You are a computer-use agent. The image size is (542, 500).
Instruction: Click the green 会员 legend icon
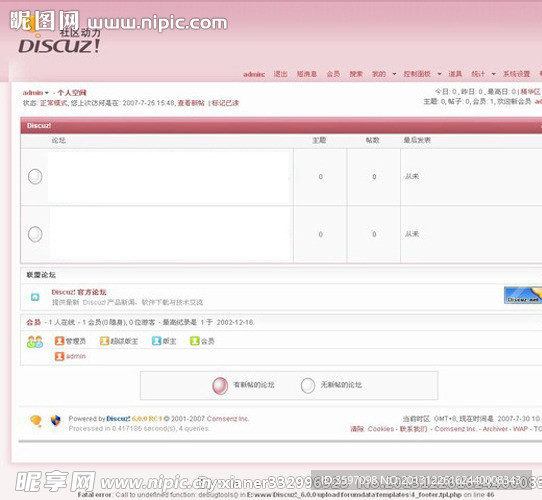(195, 341)
